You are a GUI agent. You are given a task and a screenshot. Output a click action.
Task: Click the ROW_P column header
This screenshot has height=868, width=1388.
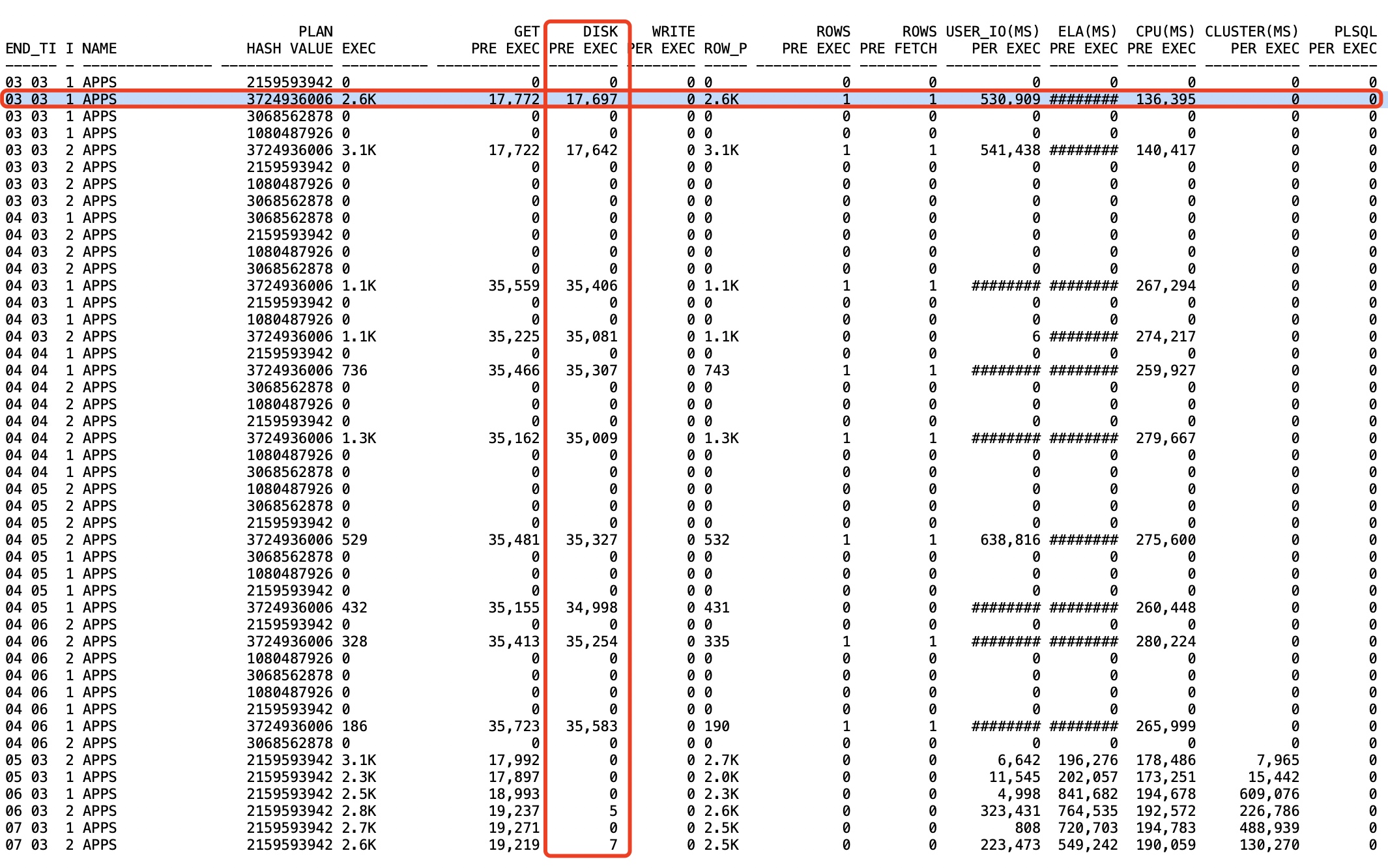coord(725,49)
